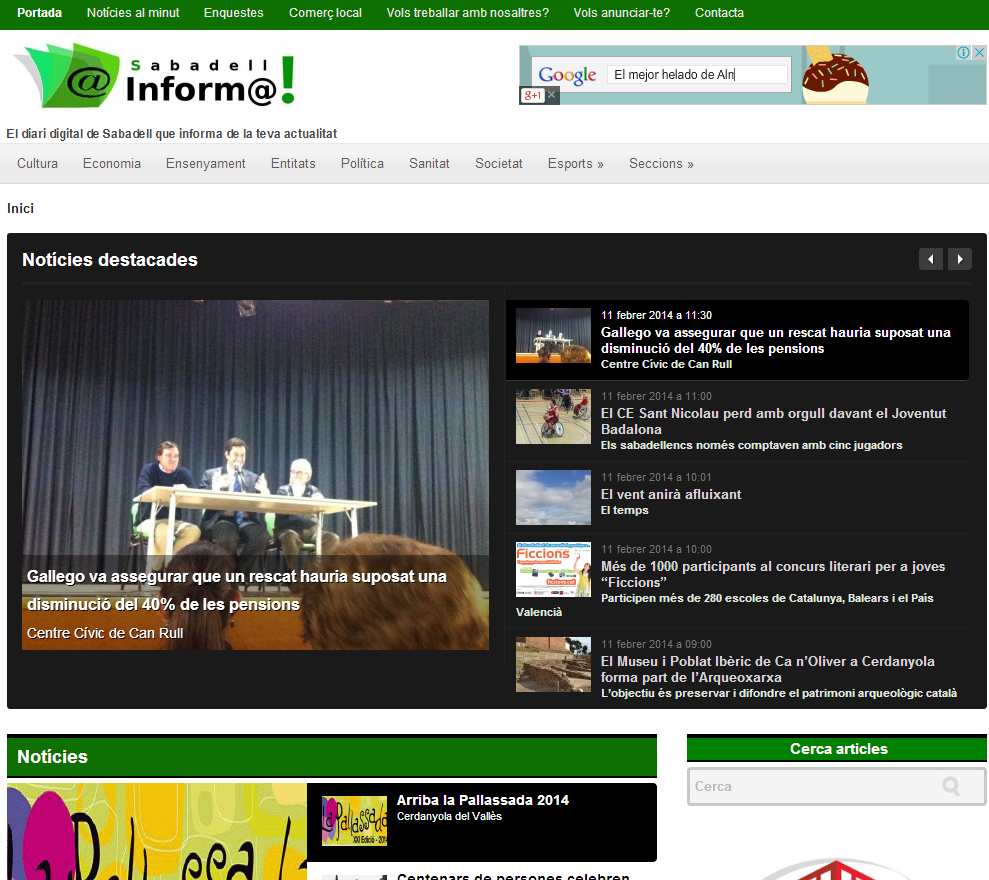
Task: Open small Pallassada poster thumbnail
Action: pyautogui.click(x=354, y=821)
